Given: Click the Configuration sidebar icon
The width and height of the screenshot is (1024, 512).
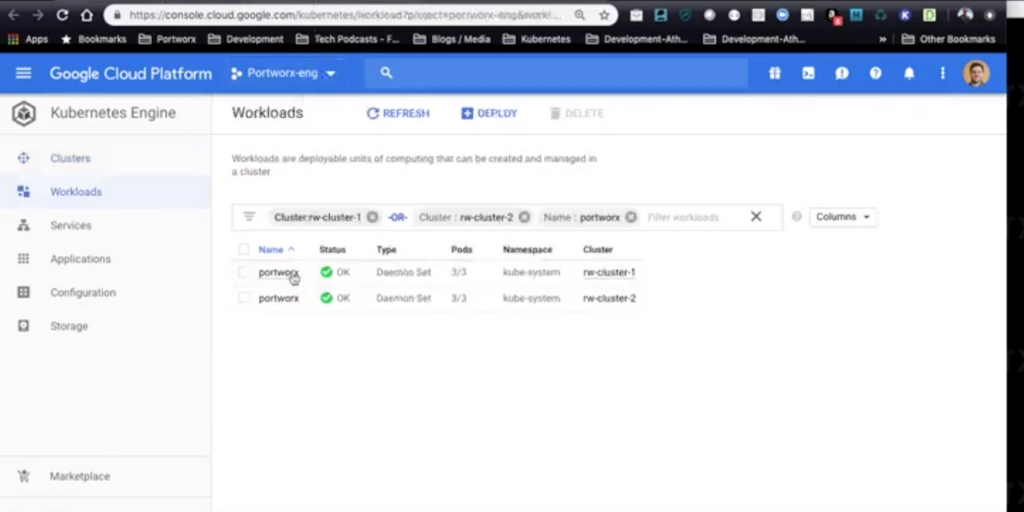Looking at the screenshot, I should 24,293.
